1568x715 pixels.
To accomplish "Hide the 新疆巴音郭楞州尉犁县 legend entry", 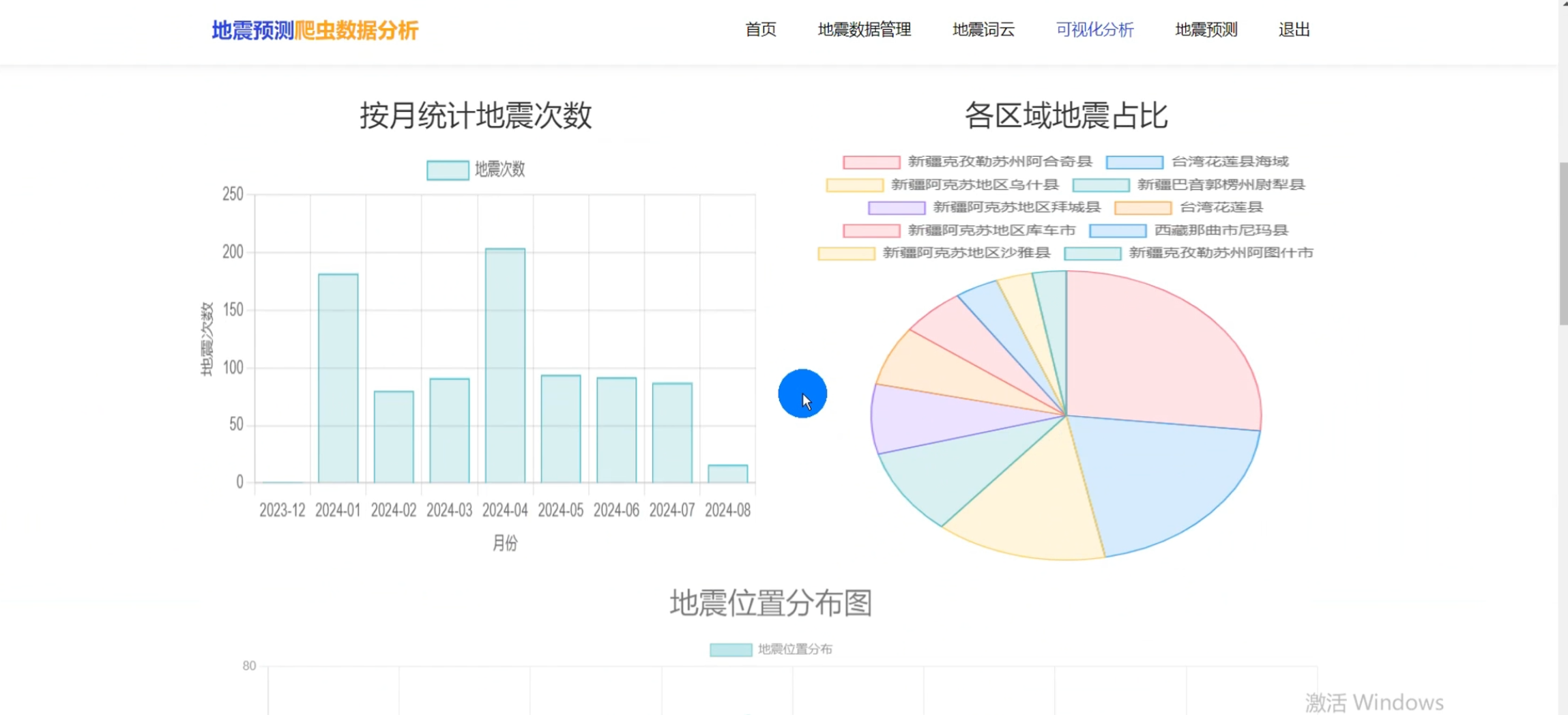I will click(x=1221, y=184).
